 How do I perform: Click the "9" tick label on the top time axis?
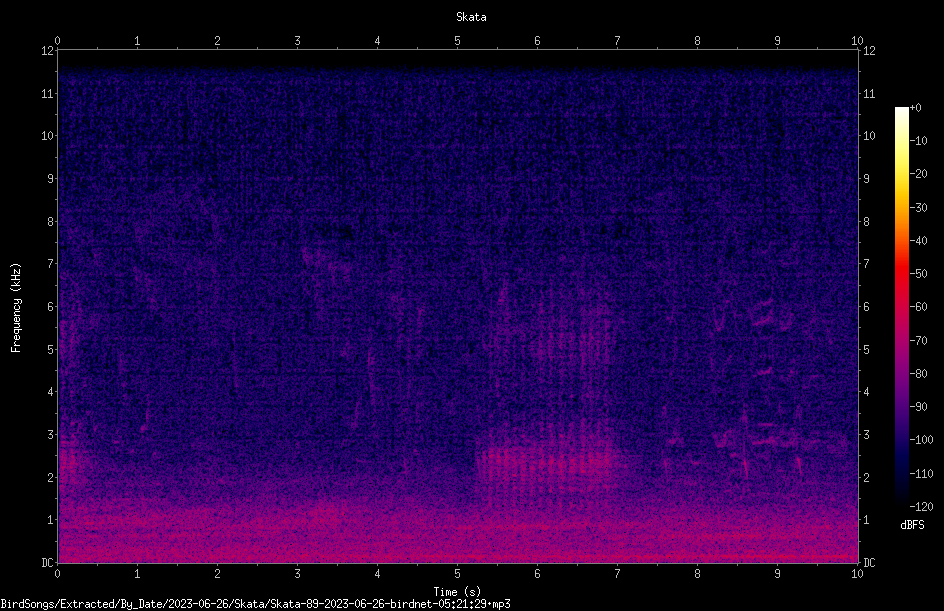(777, 41)
